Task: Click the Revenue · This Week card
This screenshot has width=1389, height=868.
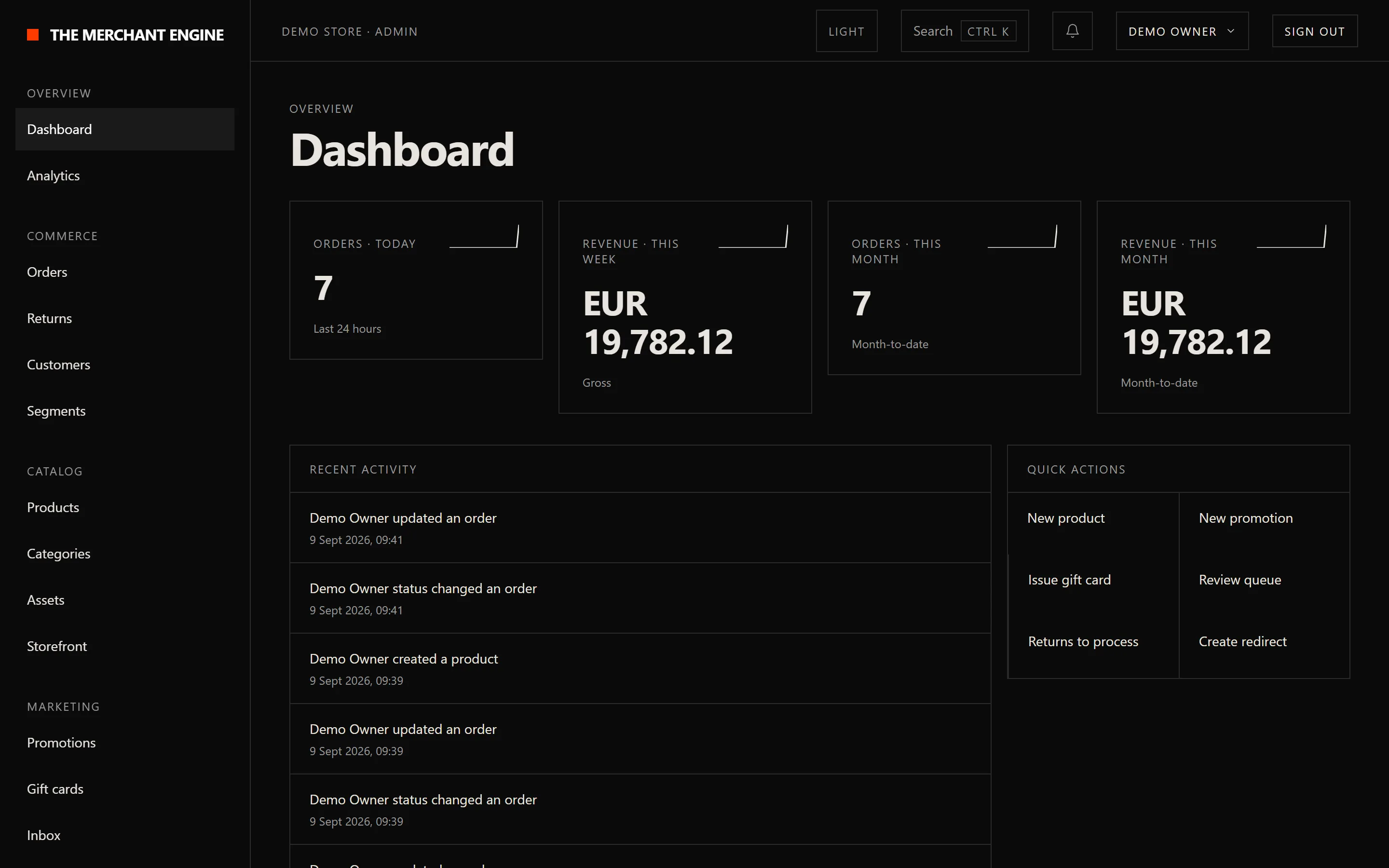Action: click(x=685, y=307)
